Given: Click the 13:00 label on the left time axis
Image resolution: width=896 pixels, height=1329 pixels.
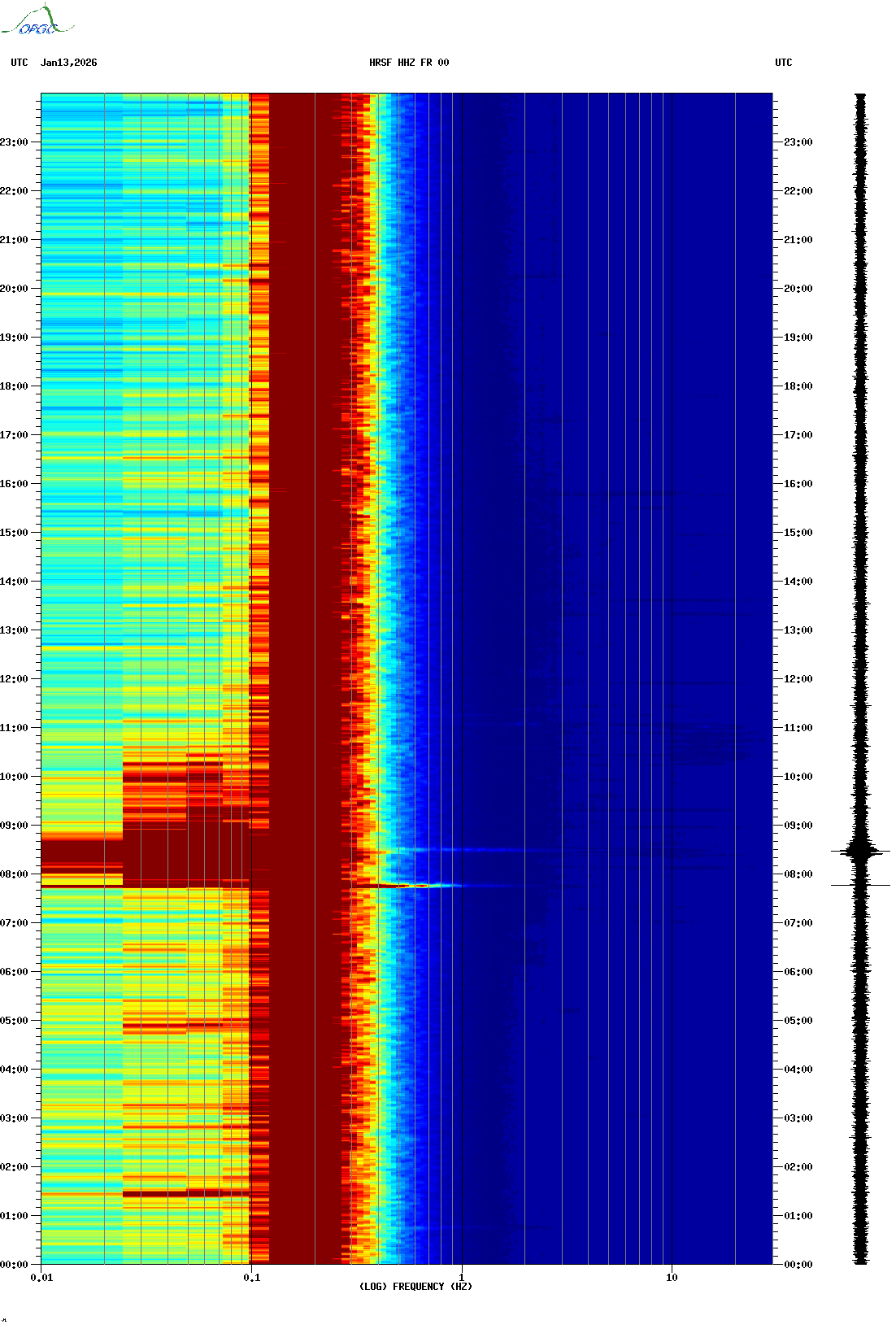Looking at the screenshot, I should click(14, 630).
